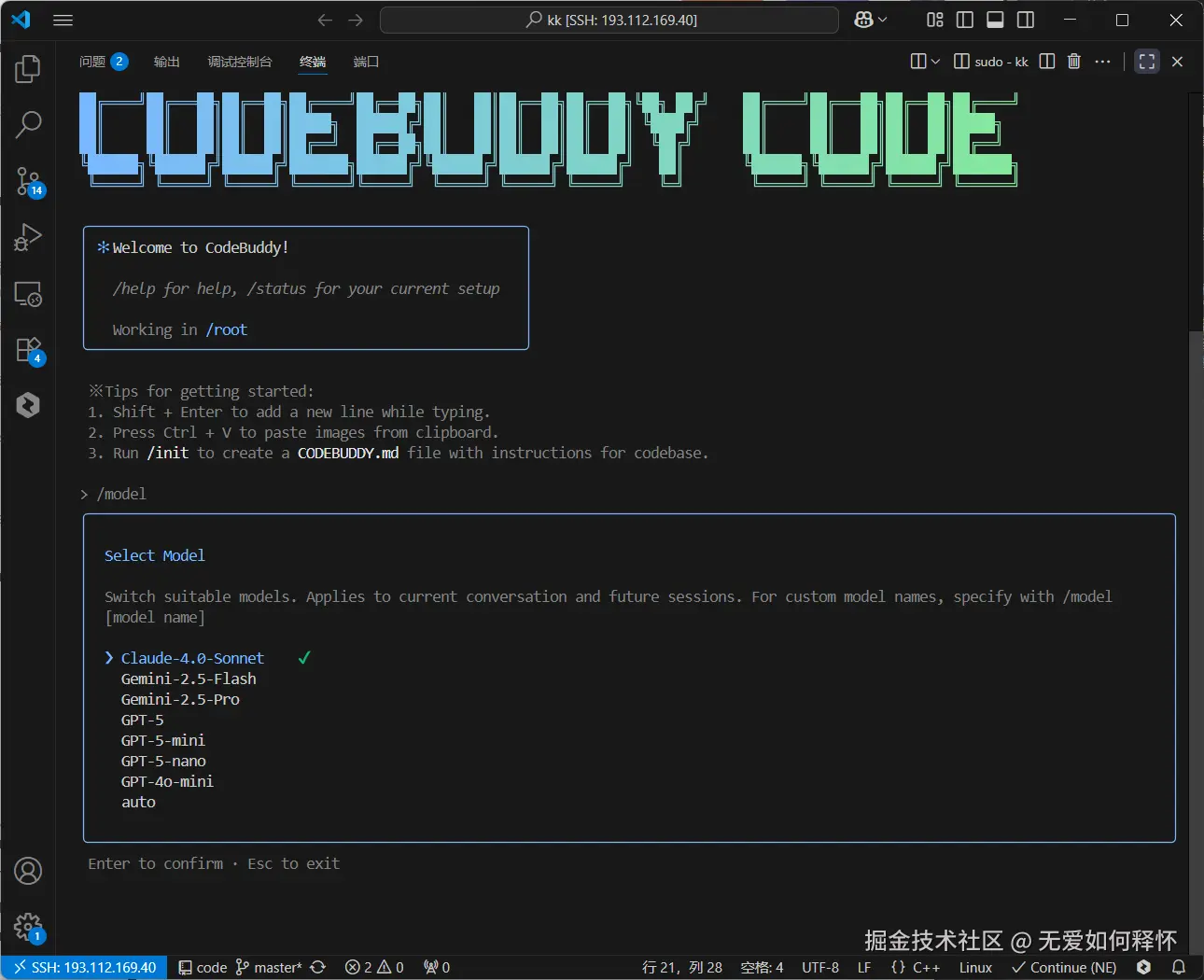Change indentation via 空格: 4
Viewport: 1204px width, 980px height.
pos(762,967)
